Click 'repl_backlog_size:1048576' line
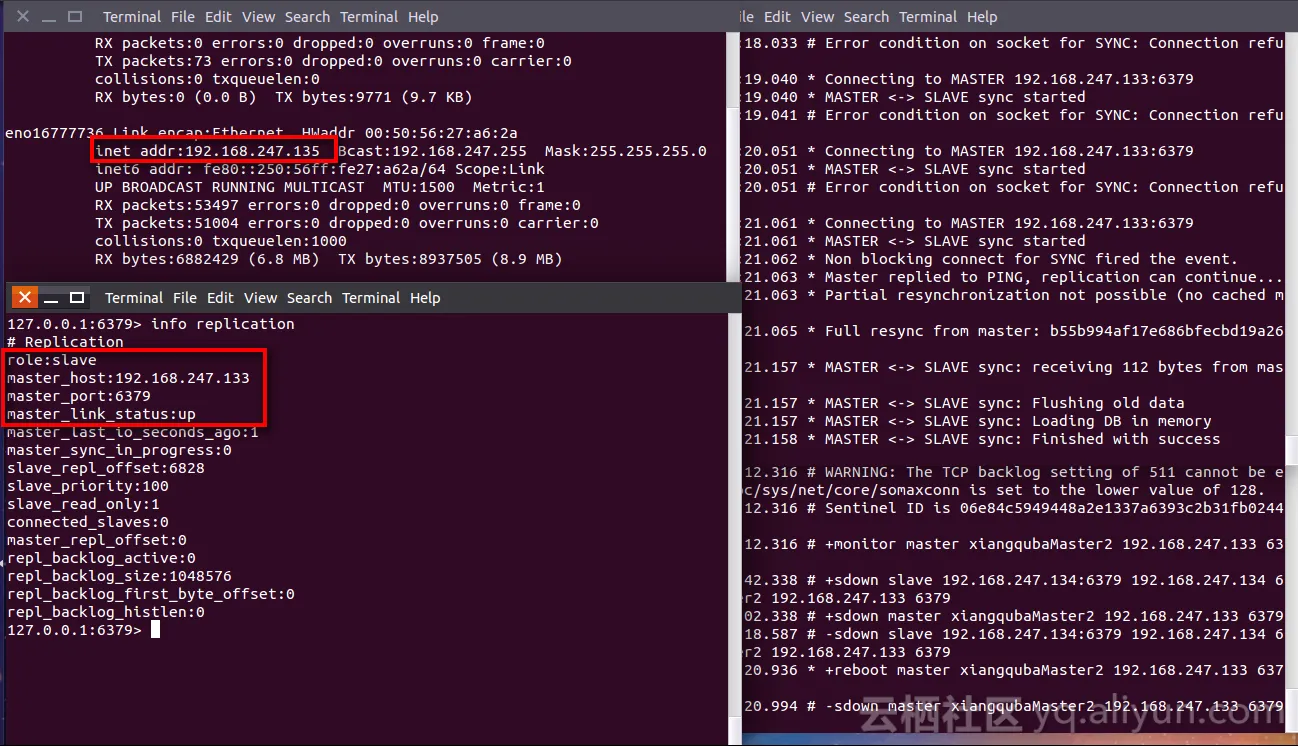Viewport: 1298px width, 746px height. point(119,576)
